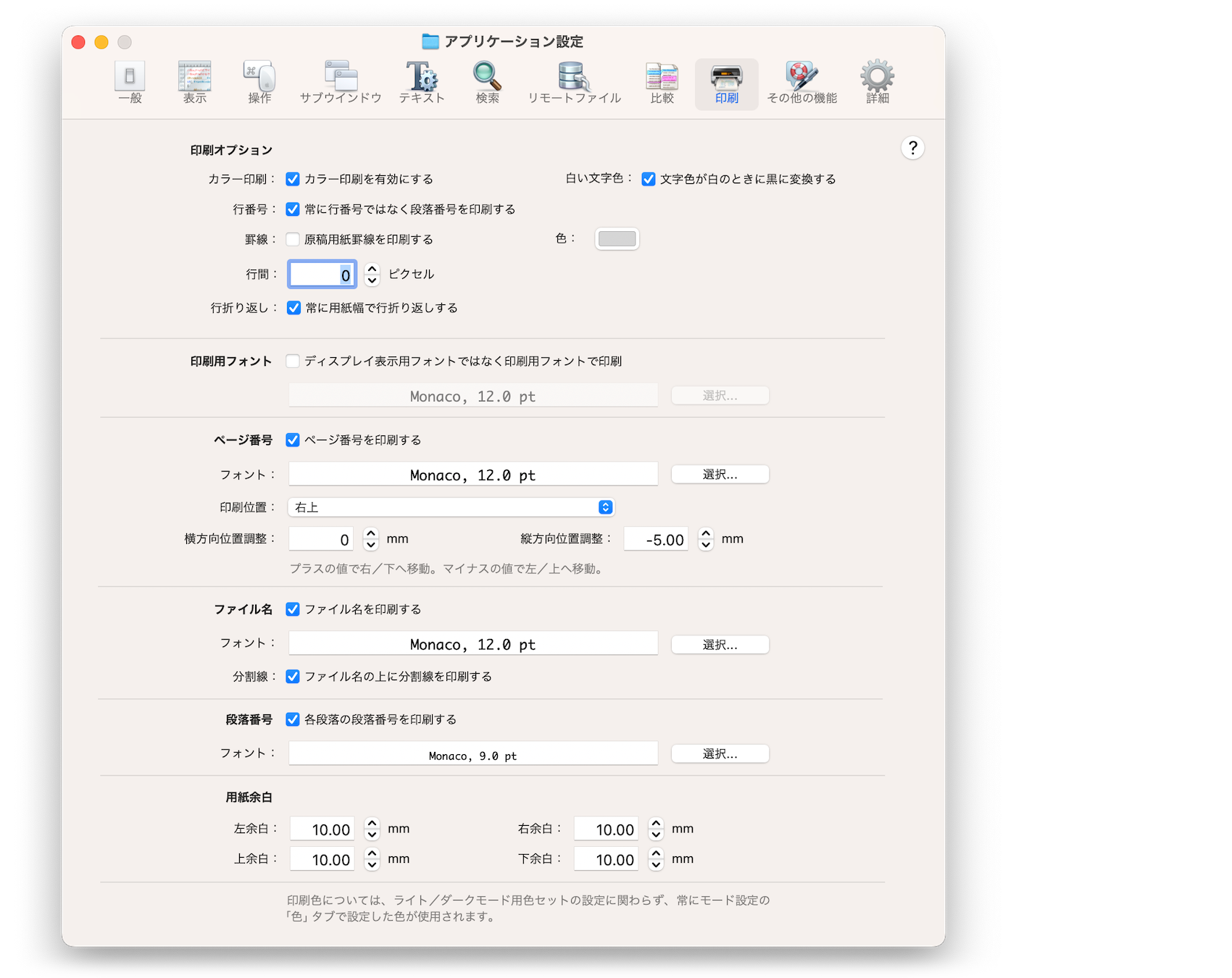Disable the カラー印刷を有効にする checkbox

click(293, 179)
